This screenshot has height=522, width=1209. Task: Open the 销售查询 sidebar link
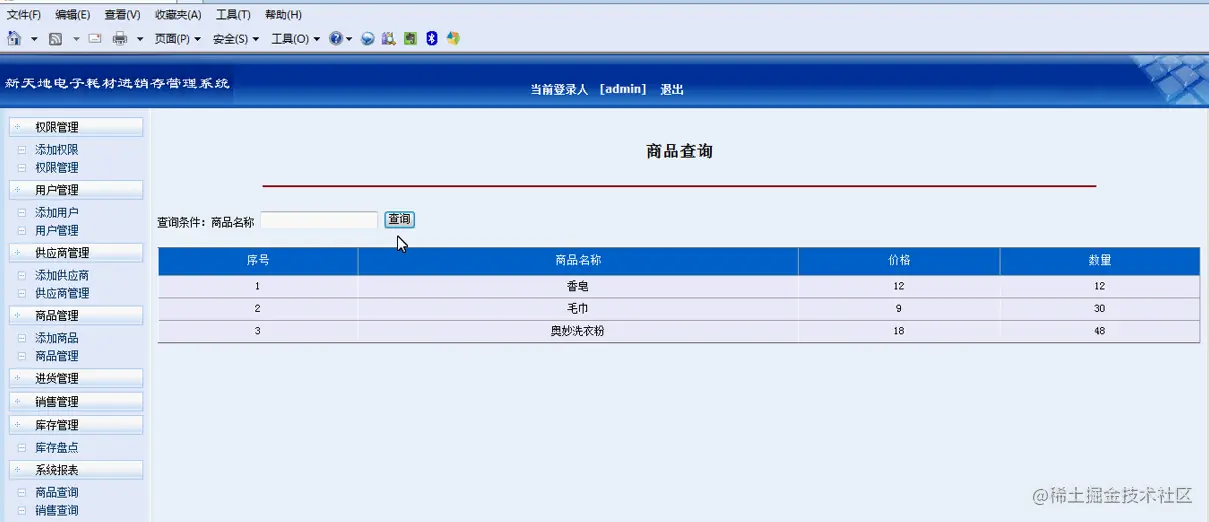click(57, 511)
